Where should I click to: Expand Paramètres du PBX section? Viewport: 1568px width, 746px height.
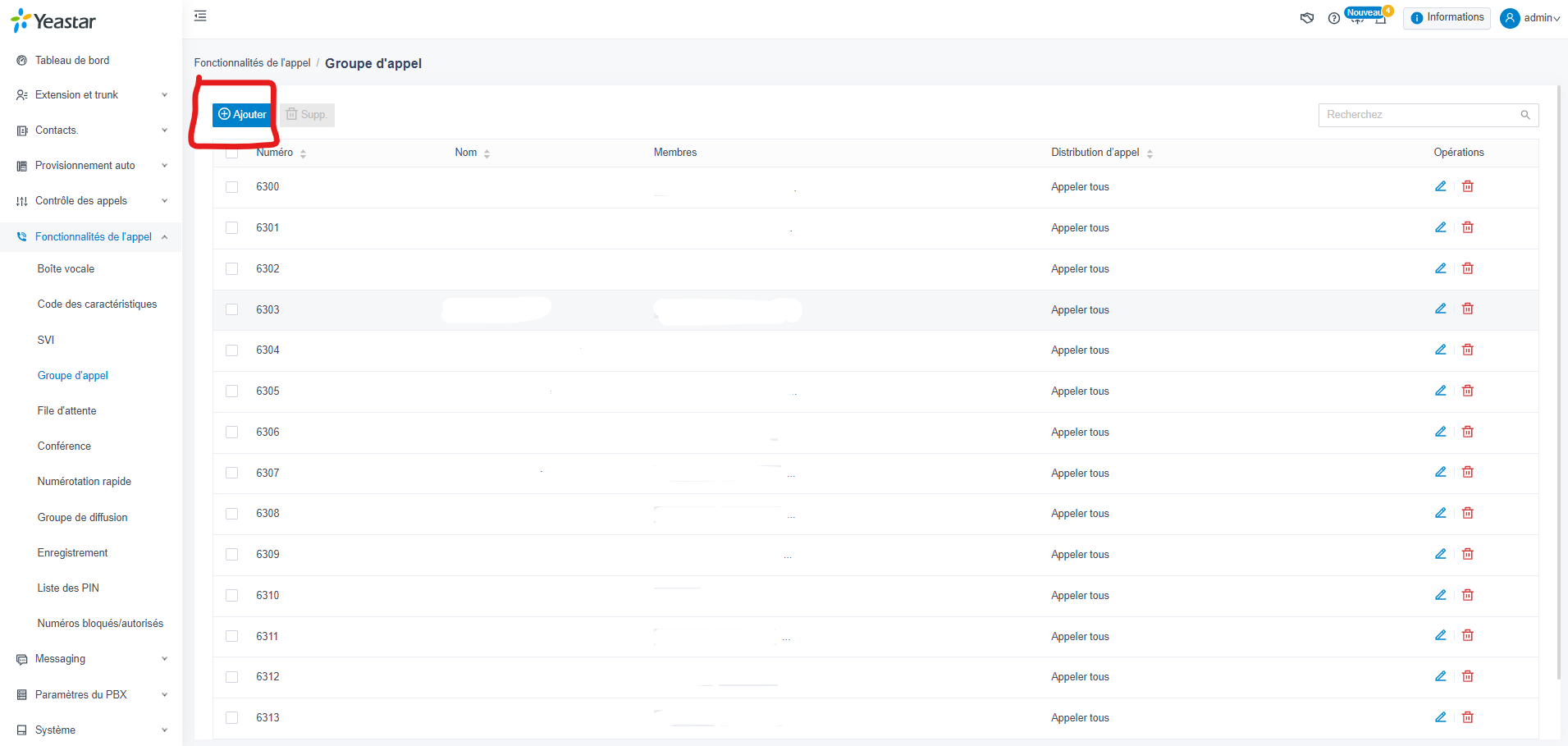coord(91,695)
